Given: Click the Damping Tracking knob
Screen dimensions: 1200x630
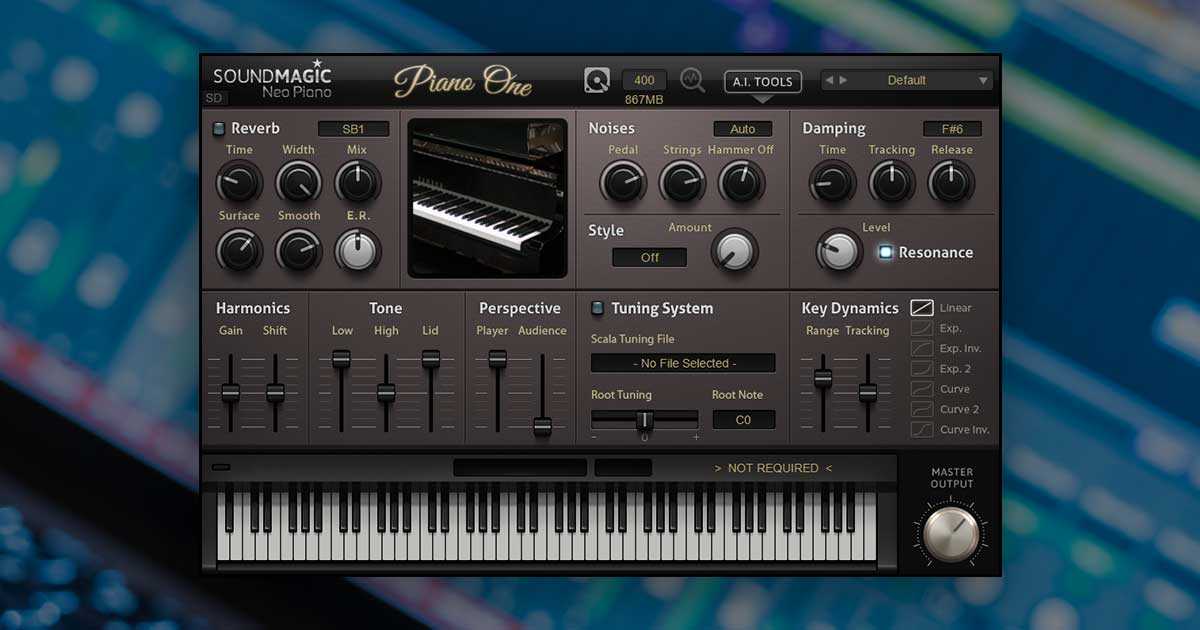Looking at the screenshot, I should coord(891,182).
